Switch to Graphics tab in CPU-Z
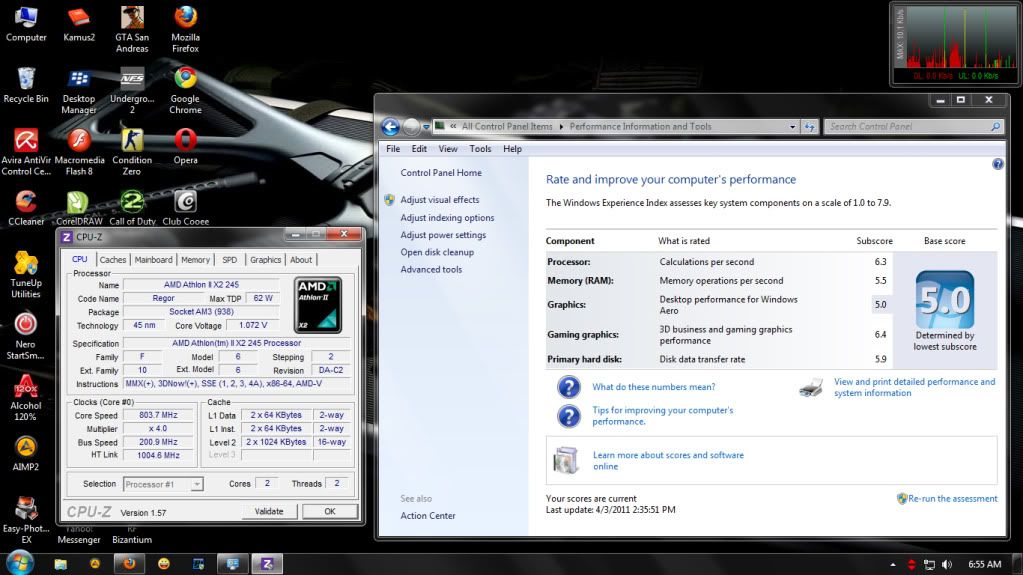The height and width of the screenshot is (575, 1023). (x=266, y=260)
